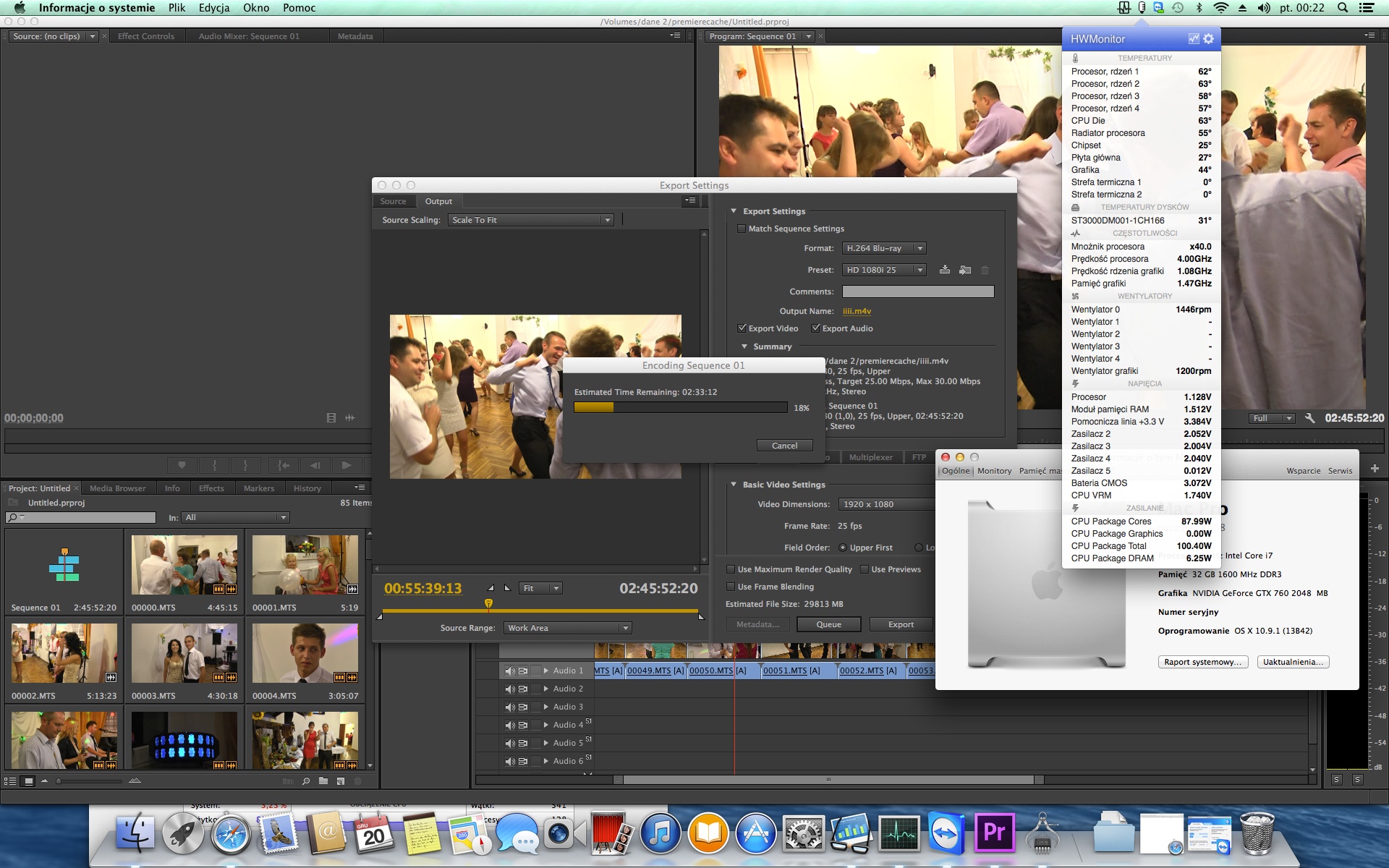Click the Find magnifier in Project panel
Screen dimensions: 1389x868
pos(306,781)
